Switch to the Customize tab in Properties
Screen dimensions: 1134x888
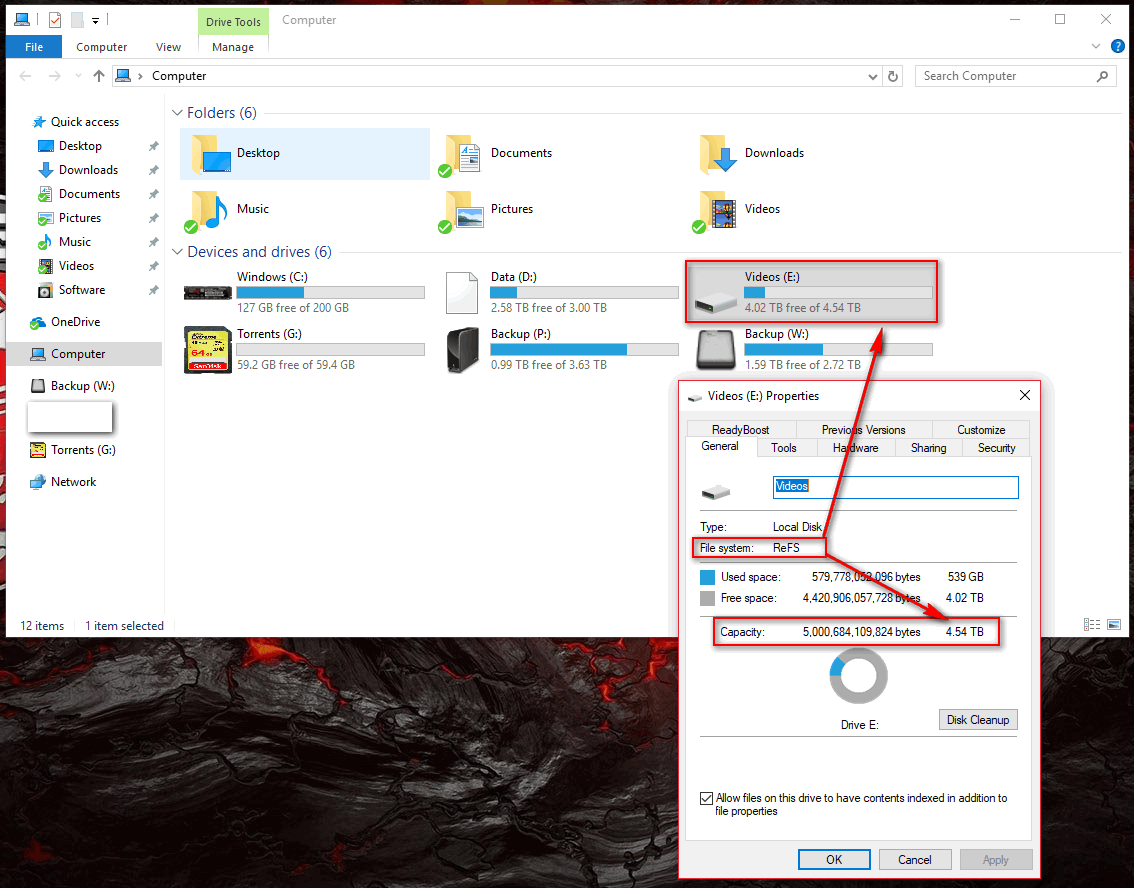click(x=981, y=430)
